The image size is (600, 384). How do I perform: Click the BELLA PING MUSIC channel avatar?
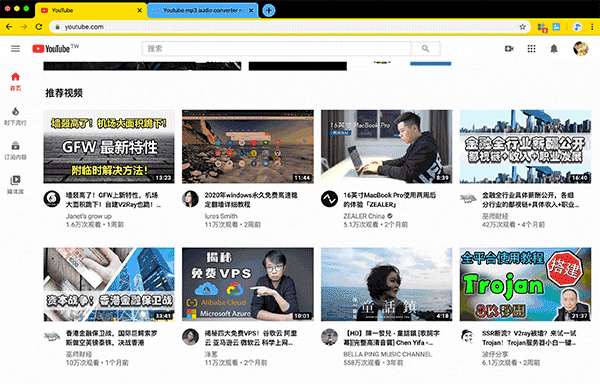(329, 337)
